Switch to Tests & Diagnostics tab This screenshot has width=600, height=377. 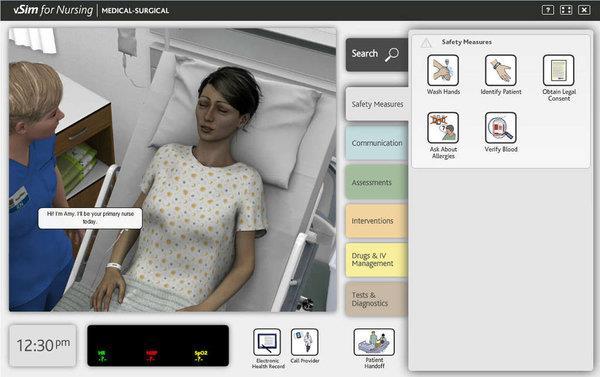click(377, 299)
